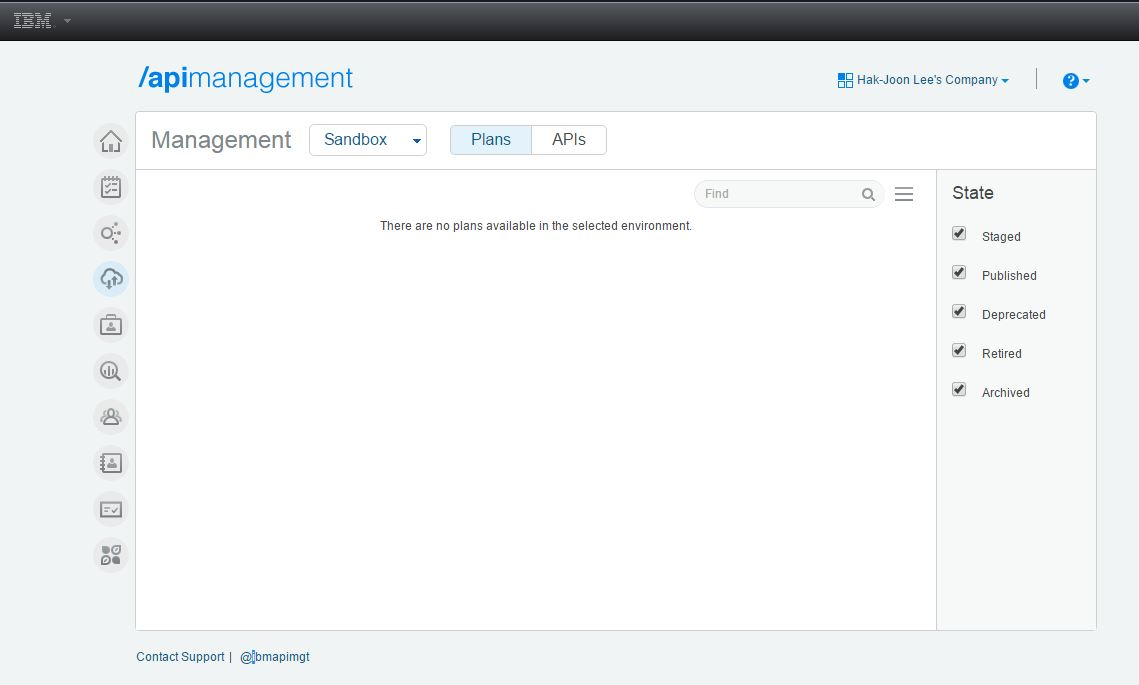Open the Analytics magnifier chart icon
The width and height of the screenshot is (1139, 685).
point(111,371)
